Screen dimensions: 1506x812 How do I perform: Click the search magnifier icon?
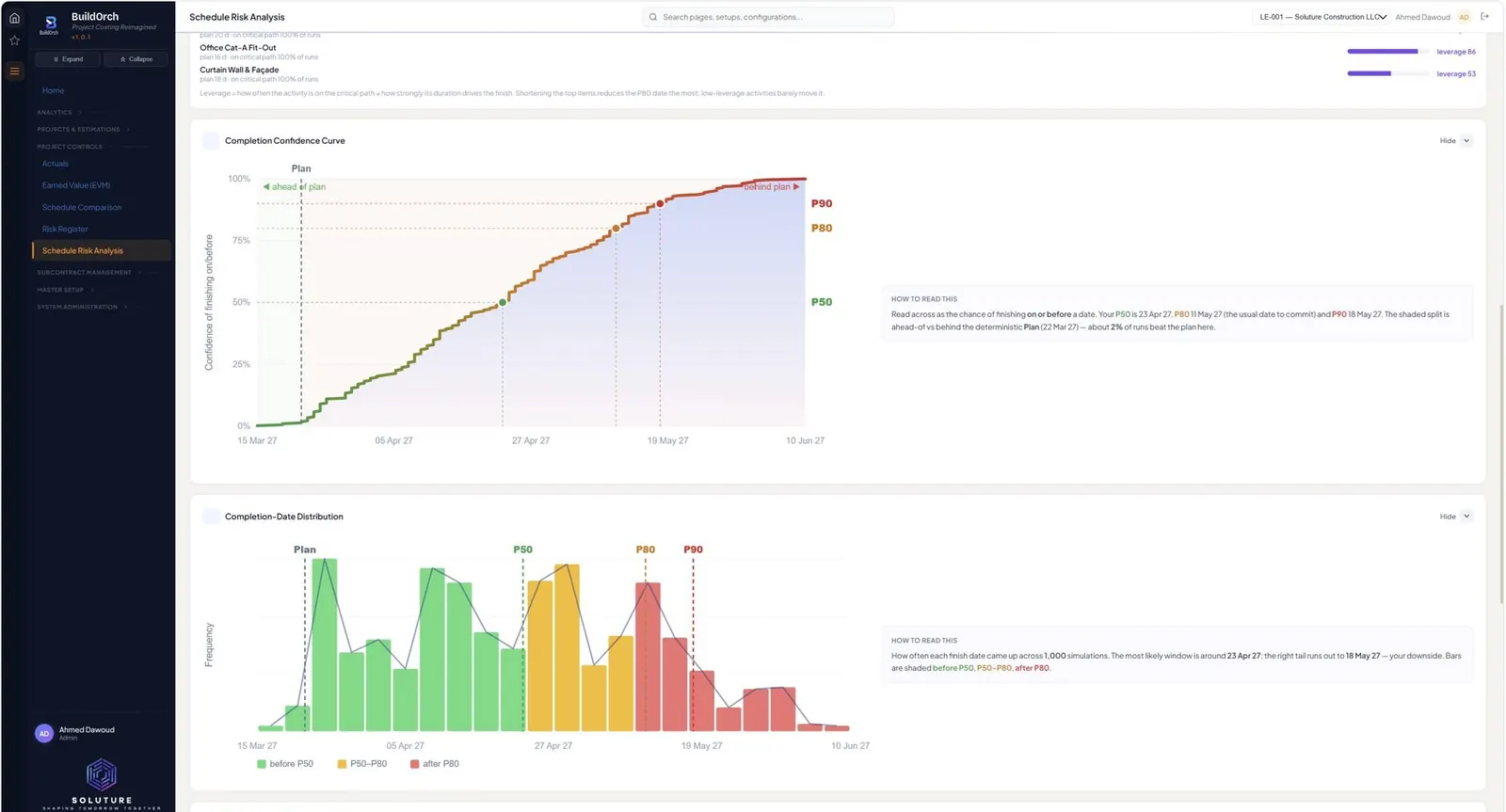coord(653,17)
